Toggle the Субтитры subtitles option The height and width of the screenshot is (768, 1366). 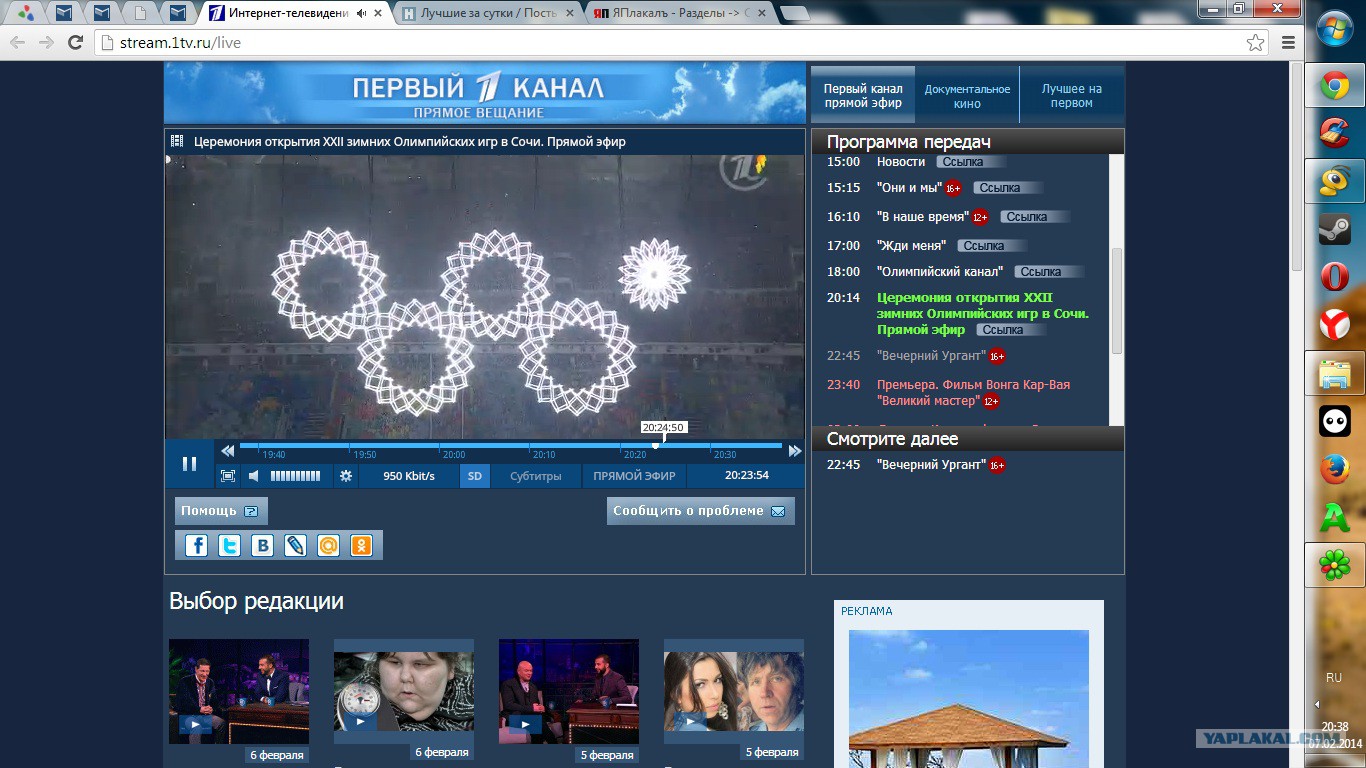tap(536, 476)
